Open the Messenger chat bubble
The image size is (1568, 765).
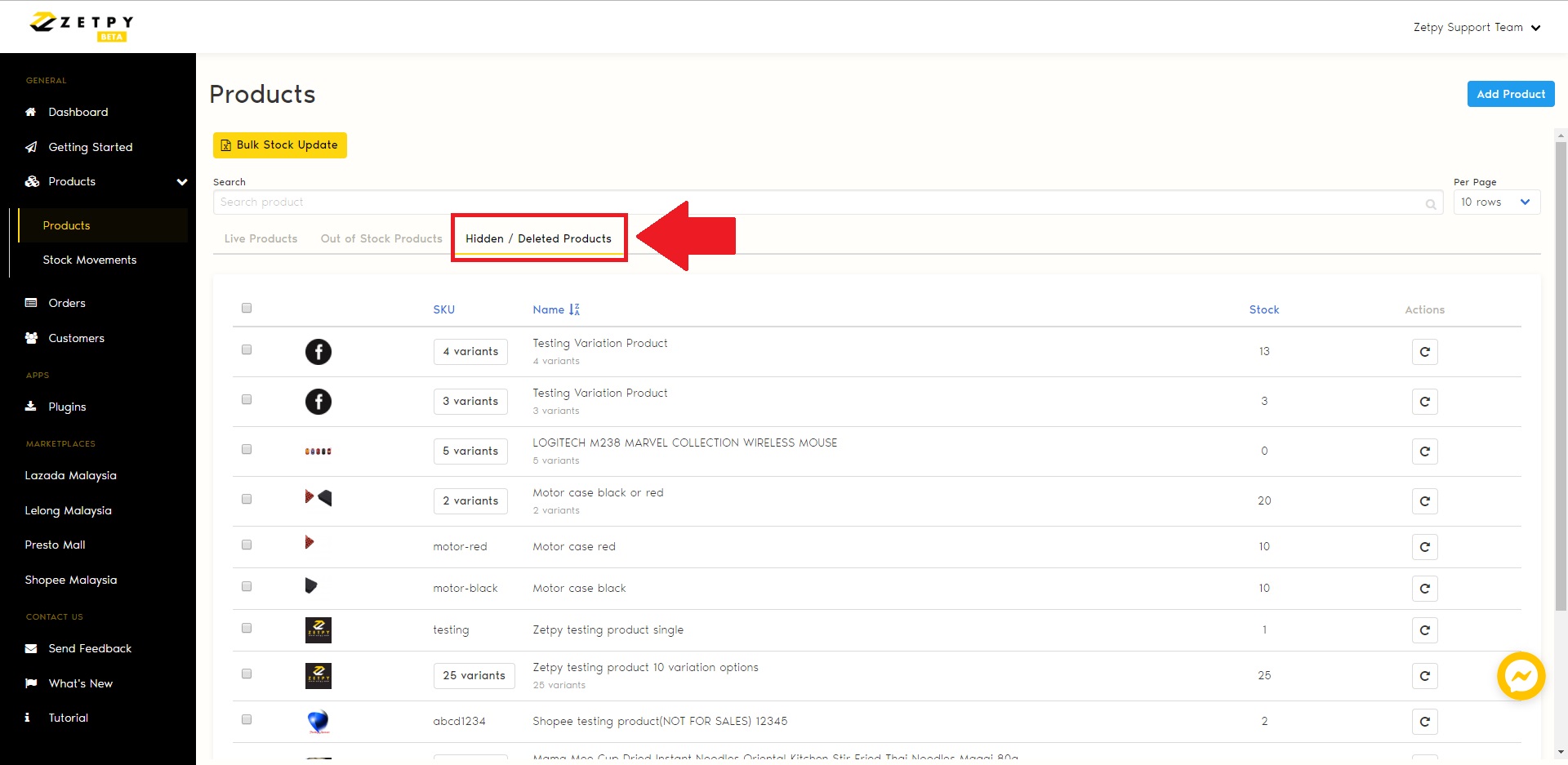1521,676
